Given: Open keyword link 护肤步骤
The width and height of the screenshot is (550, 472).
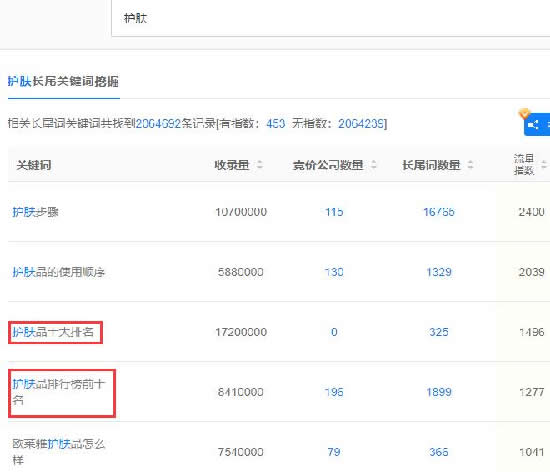Looking at the screenshot, I should pyautogui.click(x=35, y=212).
